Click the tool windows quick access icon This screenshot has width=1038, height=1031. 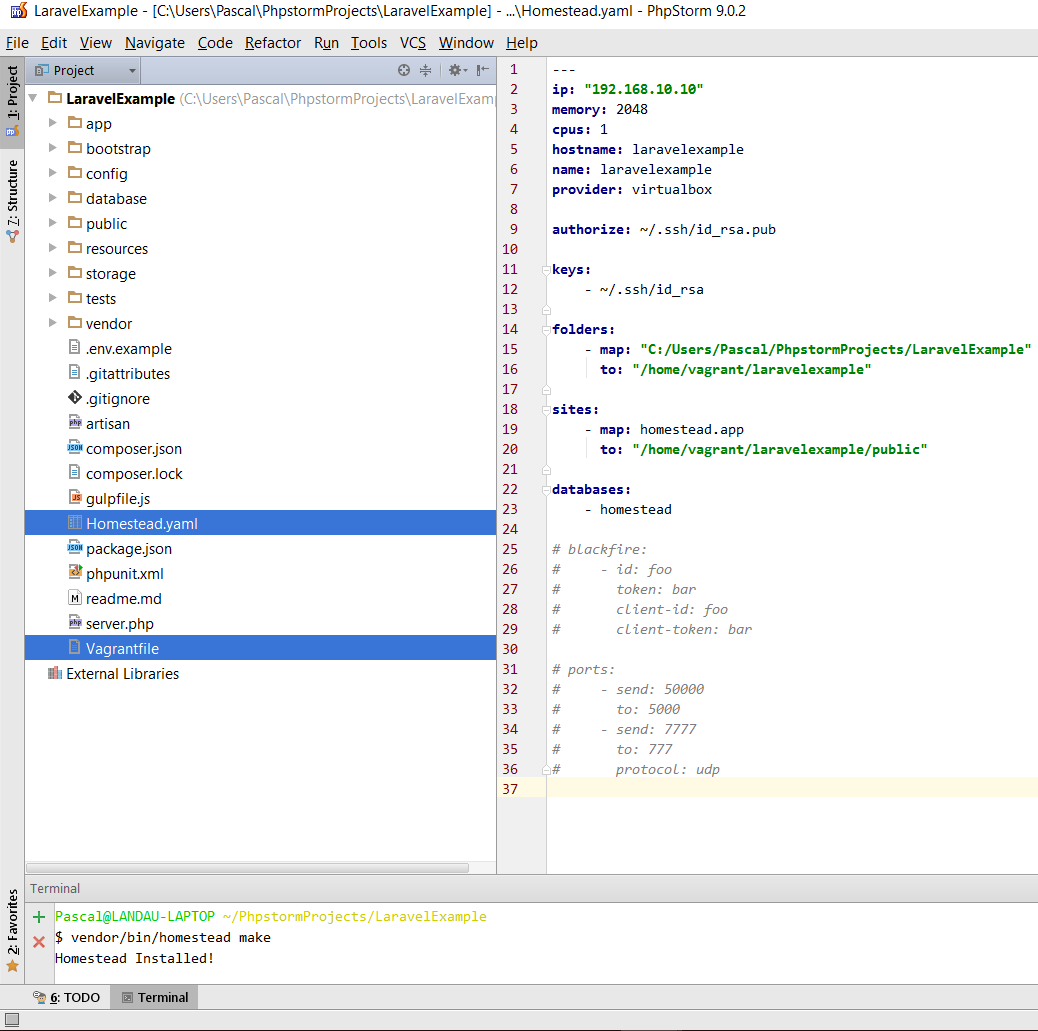(x=12, y=1019)
